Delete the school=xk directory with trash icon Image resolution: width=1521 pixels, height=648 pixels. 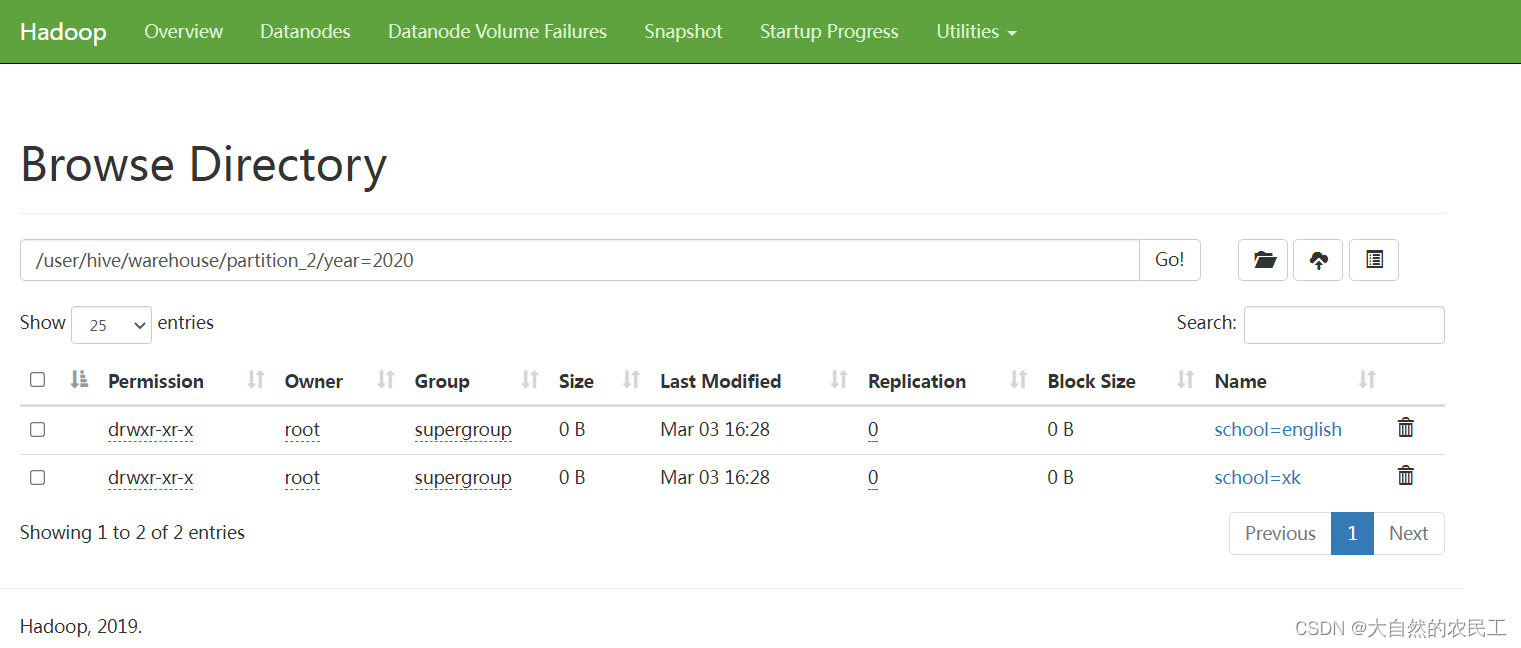(1406, 476)
